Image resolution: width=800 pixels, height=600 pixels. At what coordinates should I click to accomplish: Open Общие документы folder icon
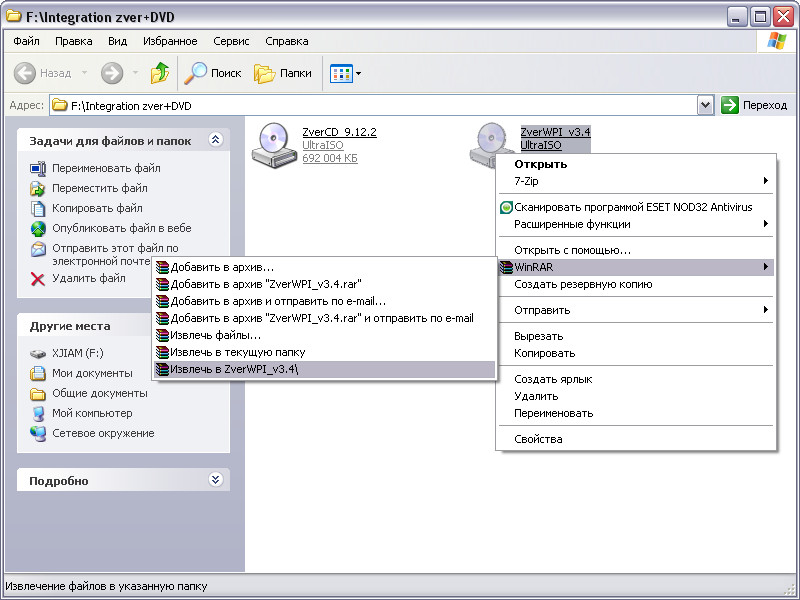(x=38, y=394)
